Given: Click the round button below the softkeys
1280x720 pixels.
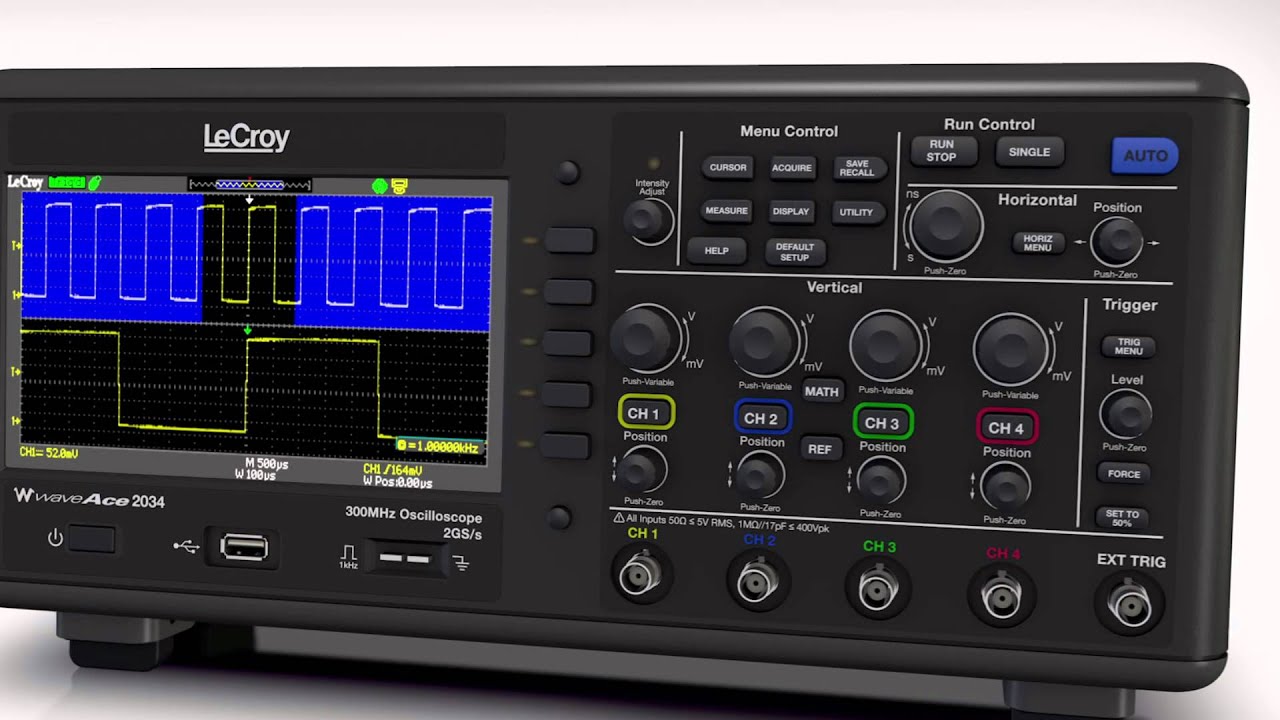Looking at the screenshot, I should [x=561, y=518].
